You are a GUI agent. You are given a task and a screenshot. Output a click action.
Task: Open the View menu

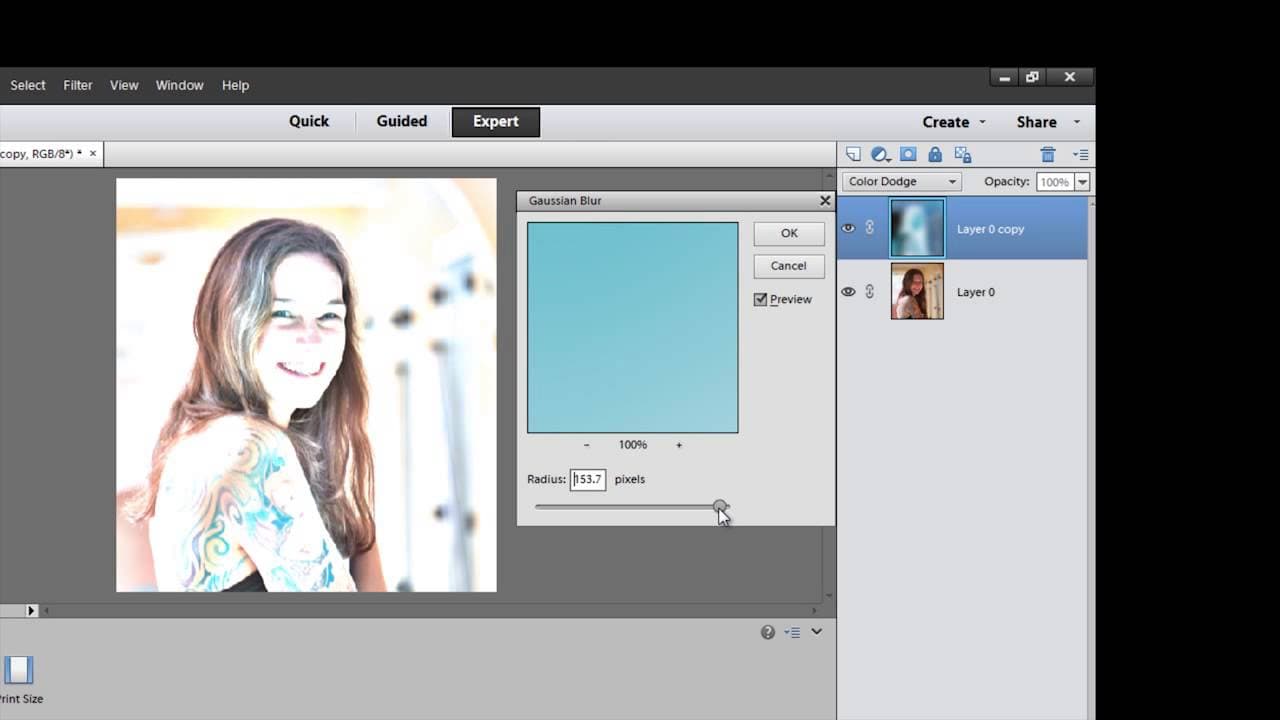[x=124, y=85]
